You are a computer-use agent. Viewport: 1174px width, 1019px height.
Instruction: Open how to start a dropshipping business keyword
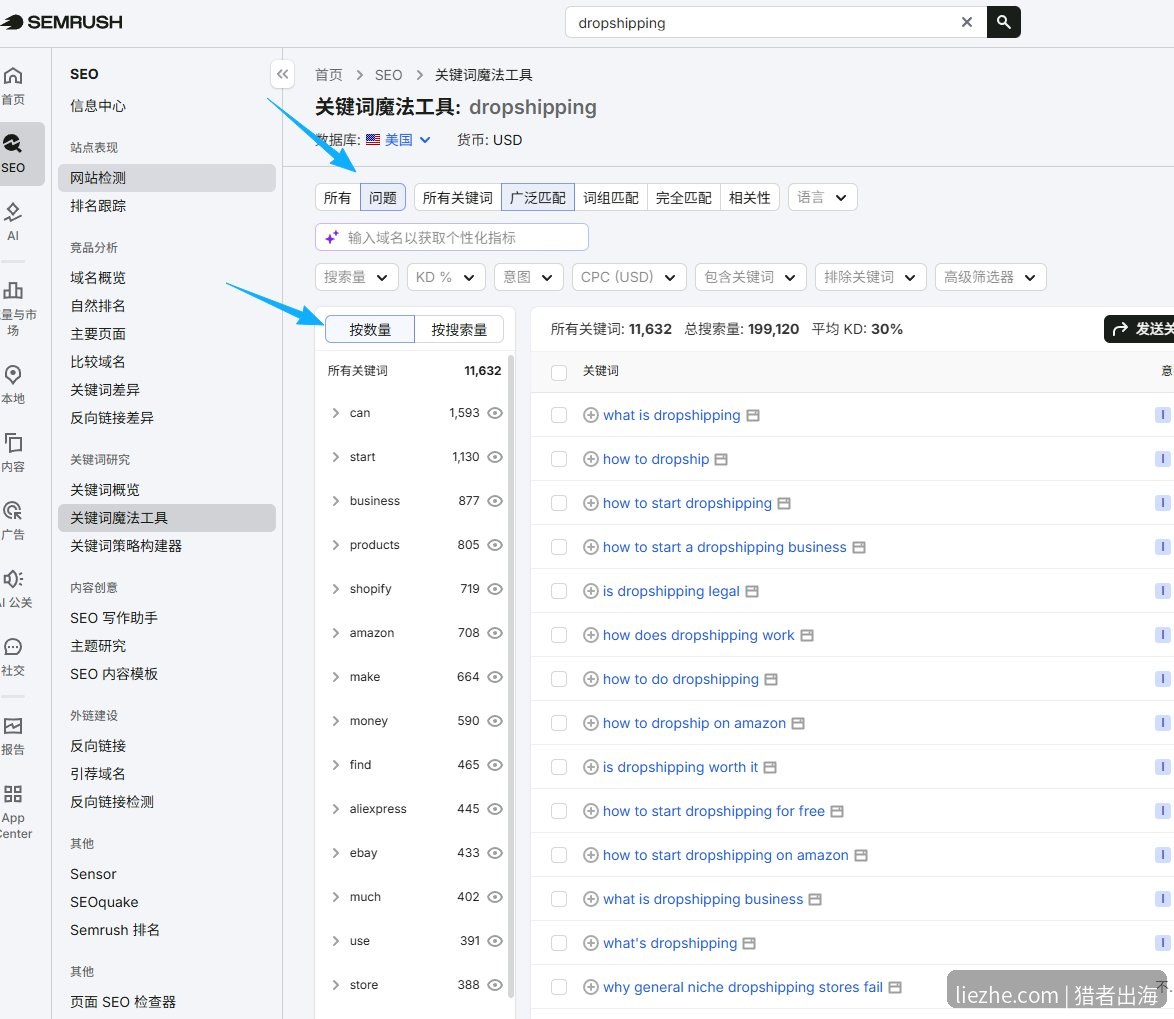(x=724, y=547)
